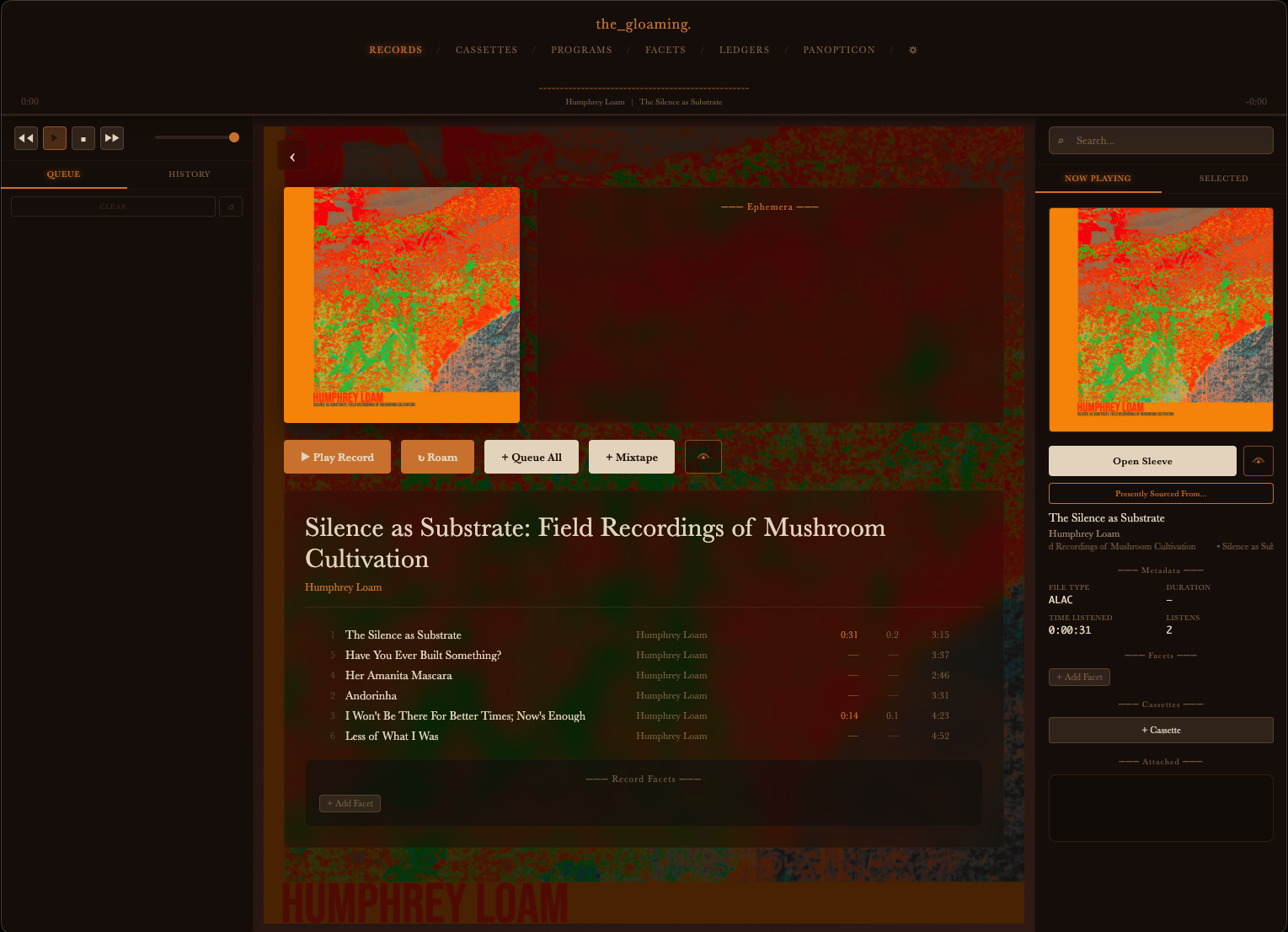Screen dimensions: 1288x932
Task: Click the Queue All button
Action: tap(531, 456)
